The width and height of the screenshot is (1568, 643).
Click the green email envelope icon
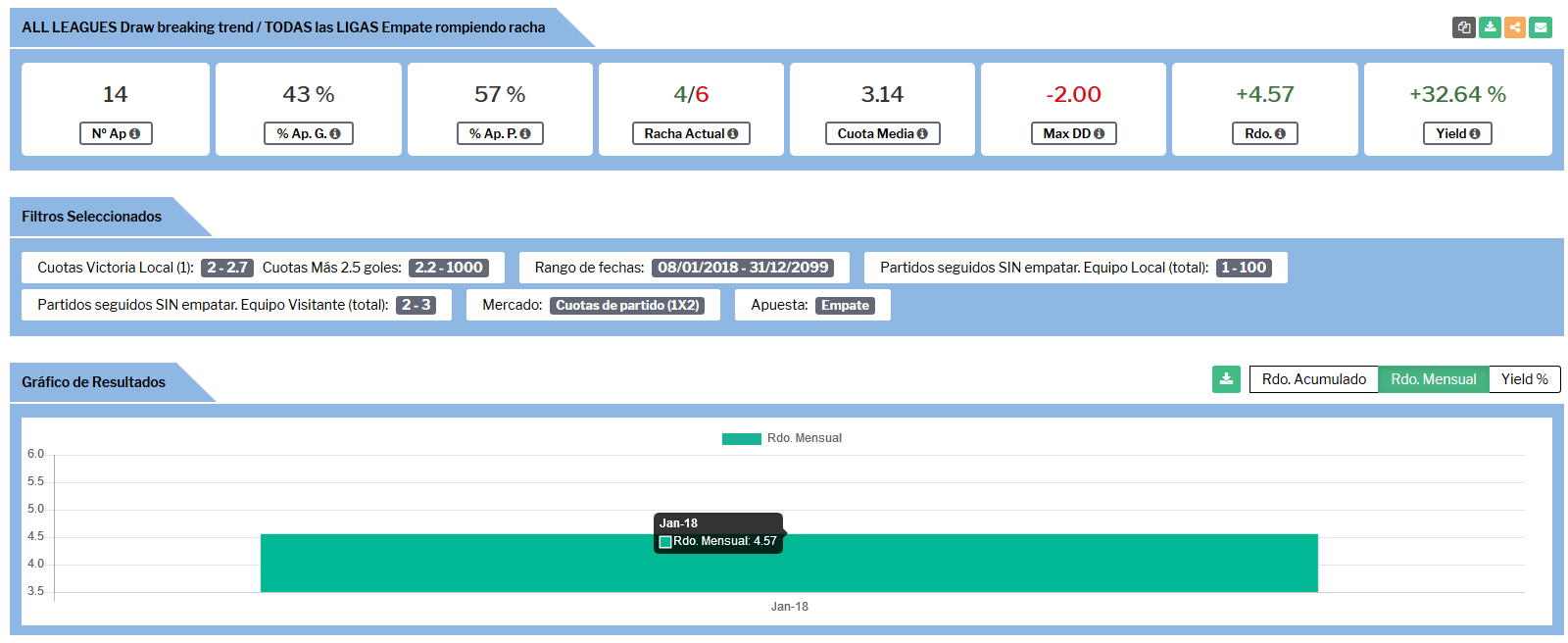[1541, 27]
